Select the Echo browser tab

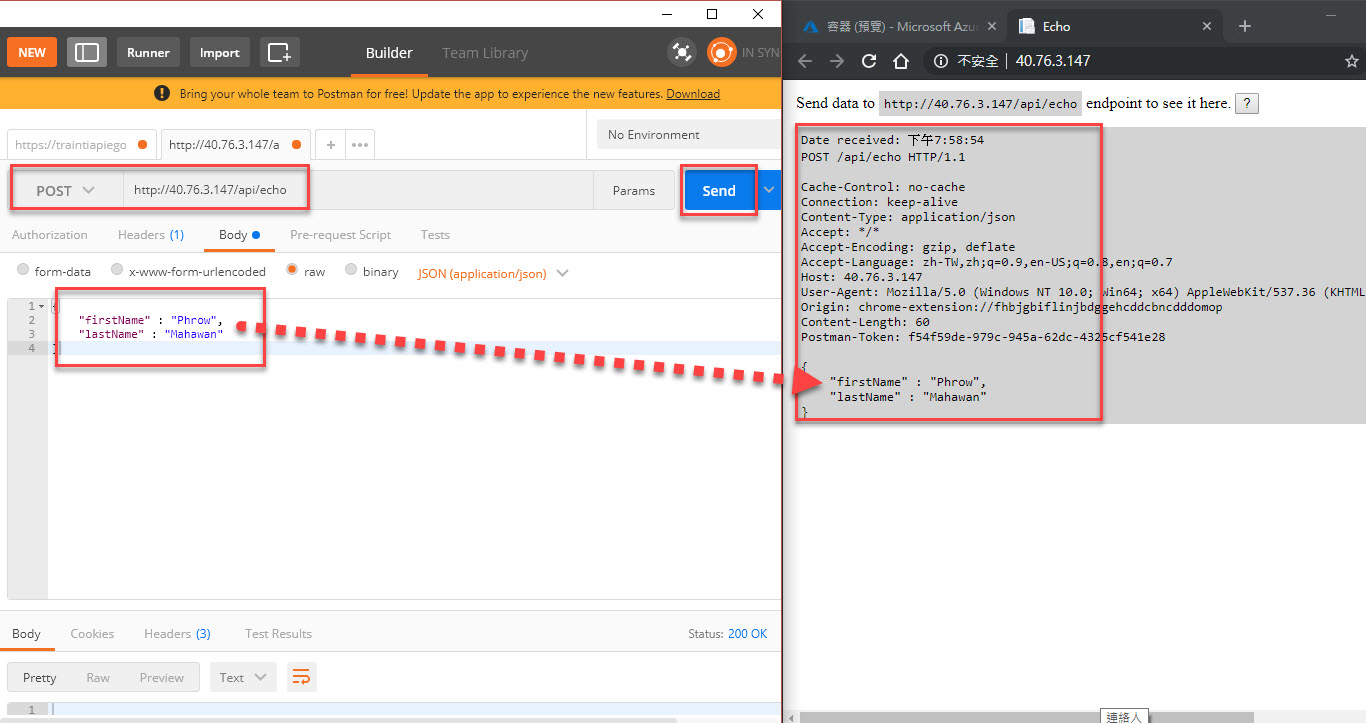[x=1114, y=26]
